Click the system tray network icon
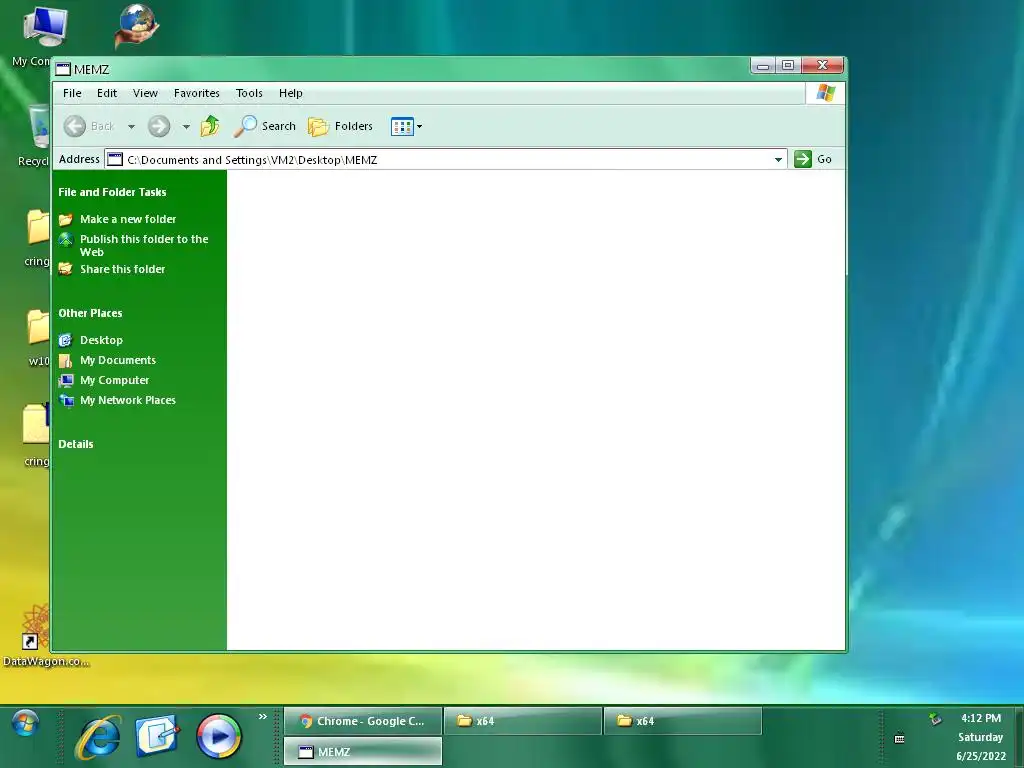 (x=935, y=719)
